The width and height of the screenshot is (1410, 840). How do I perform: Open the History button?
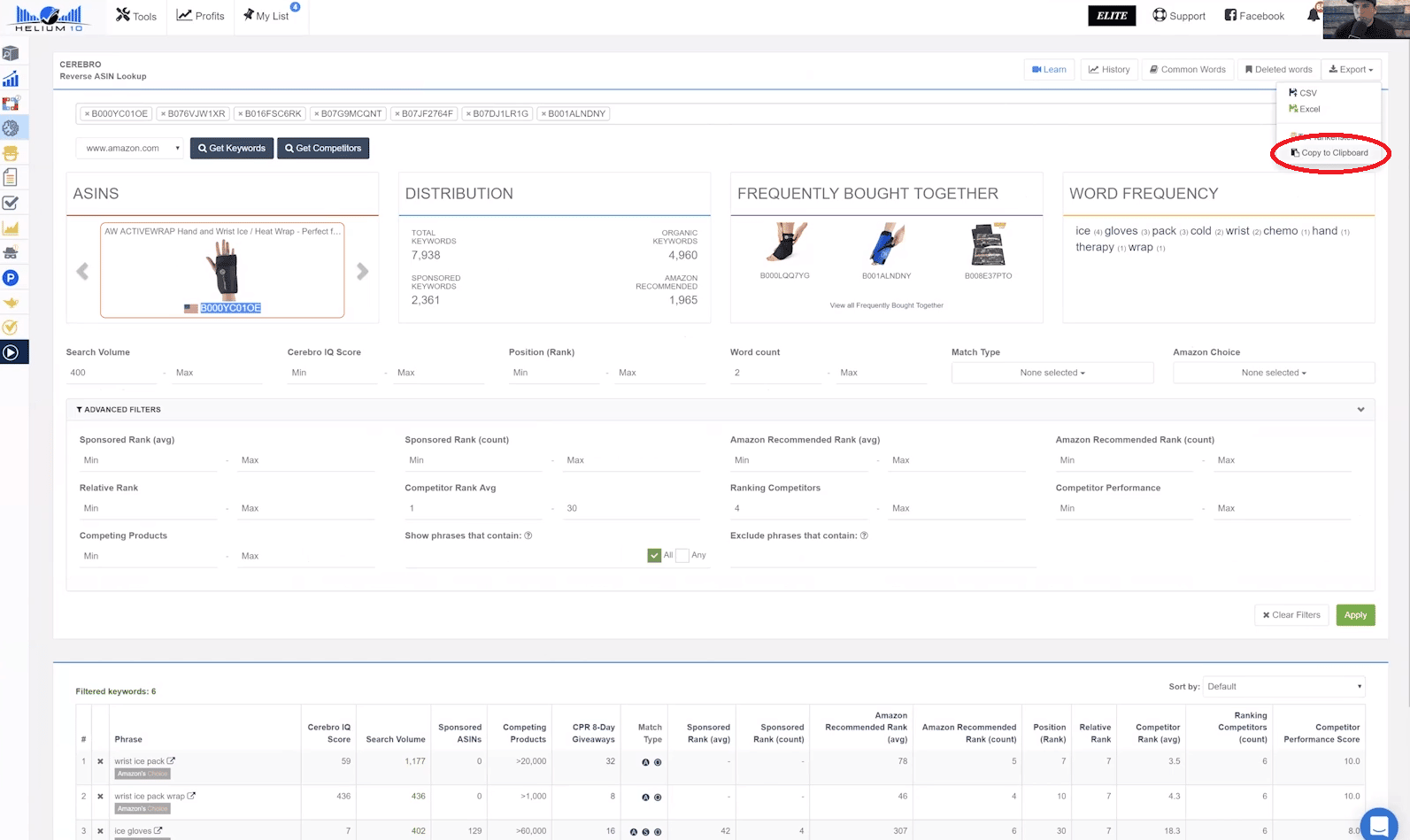pos(1109,69)
